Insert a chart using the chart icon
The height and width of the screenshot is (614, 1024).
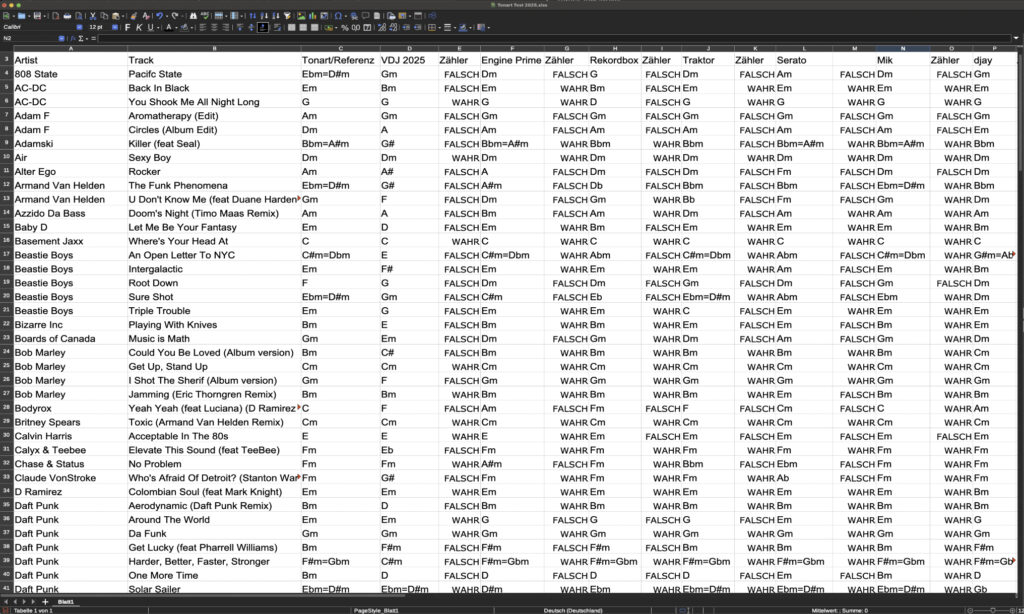point(313,16)
